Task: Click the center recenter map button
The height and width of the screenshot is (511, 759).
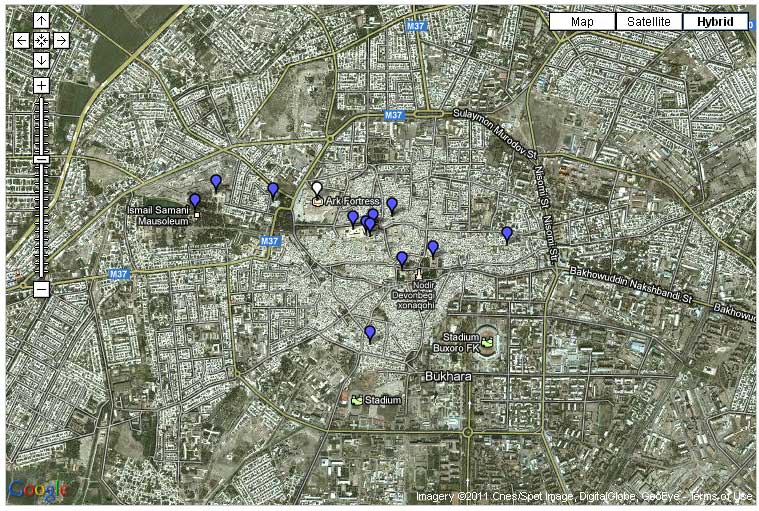Action: tap(41, 41)
